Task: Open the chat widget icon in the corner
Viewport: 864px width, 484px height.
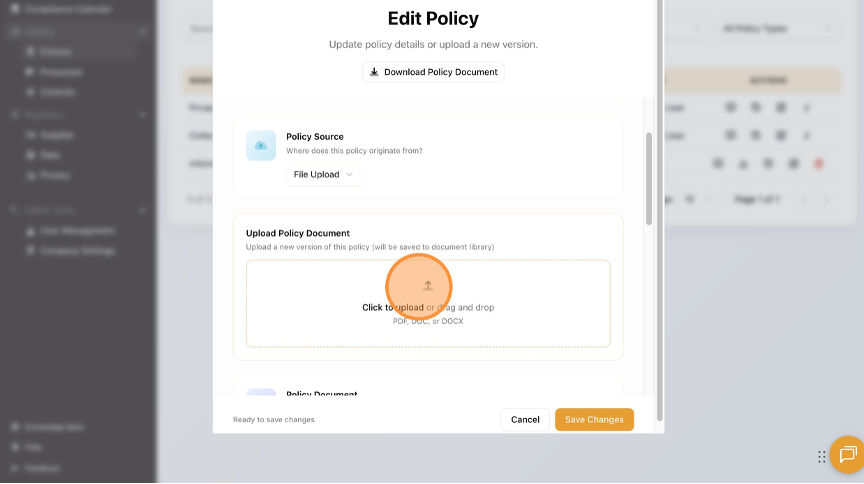Action: (847, 456)
